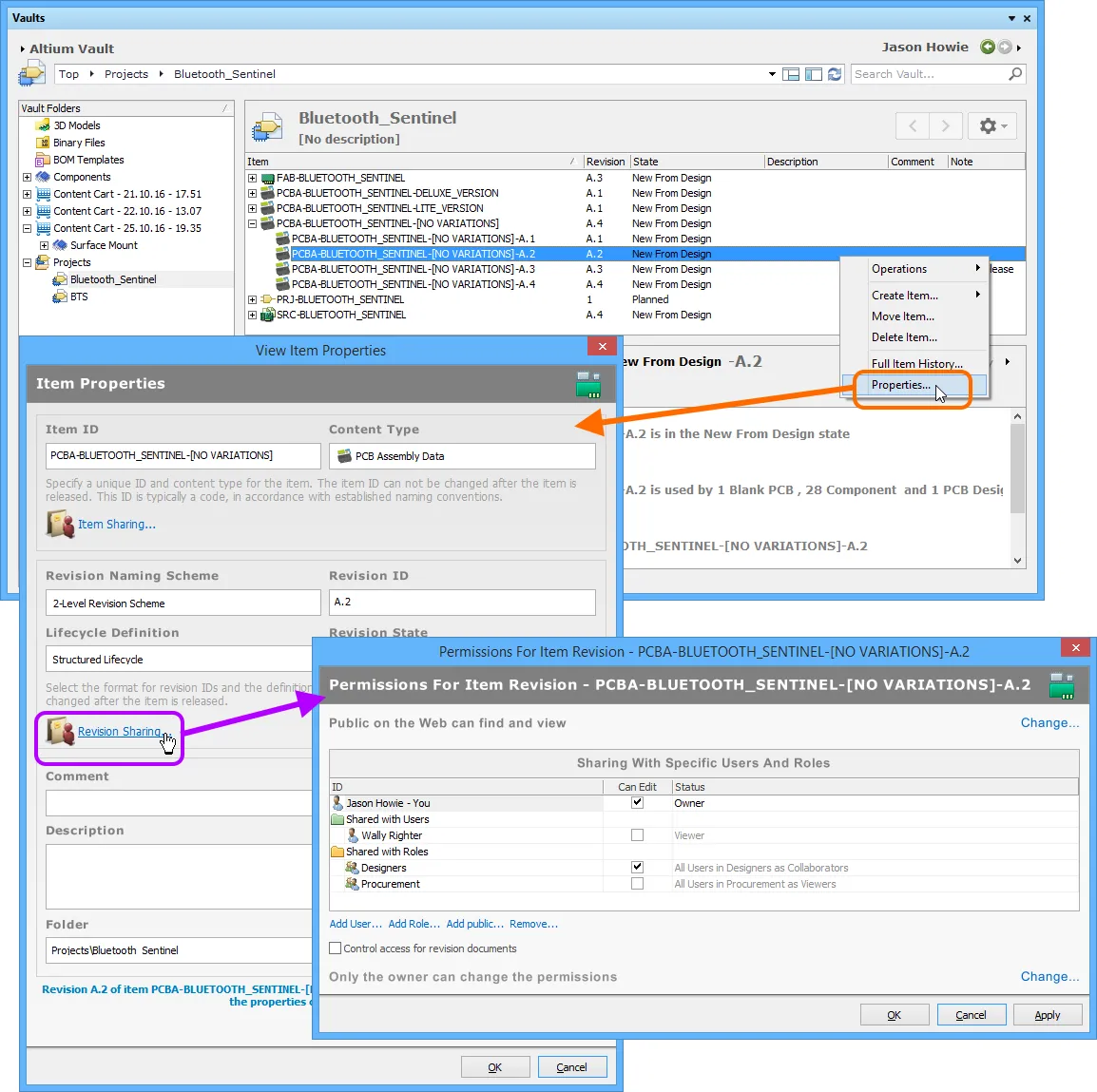The height and width of the screenshot is (1092, 1097).
Task: Enable Can Edit for Procurement role
Action: coord(637,884)
